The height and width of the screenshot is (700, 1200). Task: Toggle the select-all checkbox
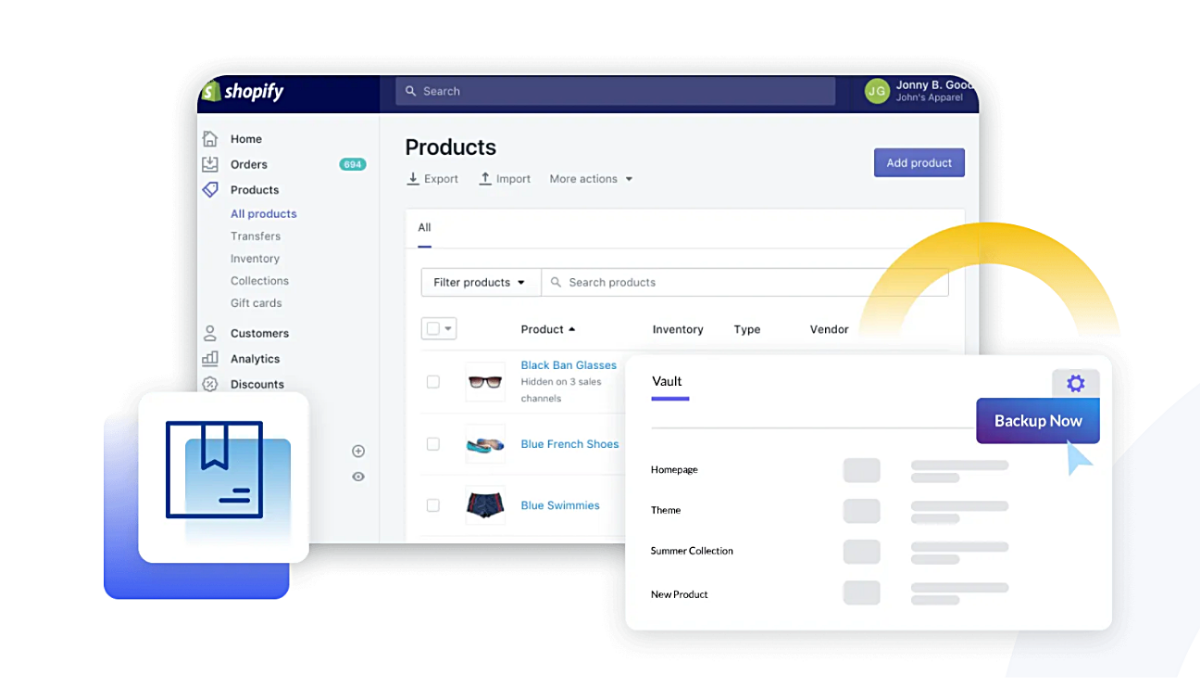433,328
